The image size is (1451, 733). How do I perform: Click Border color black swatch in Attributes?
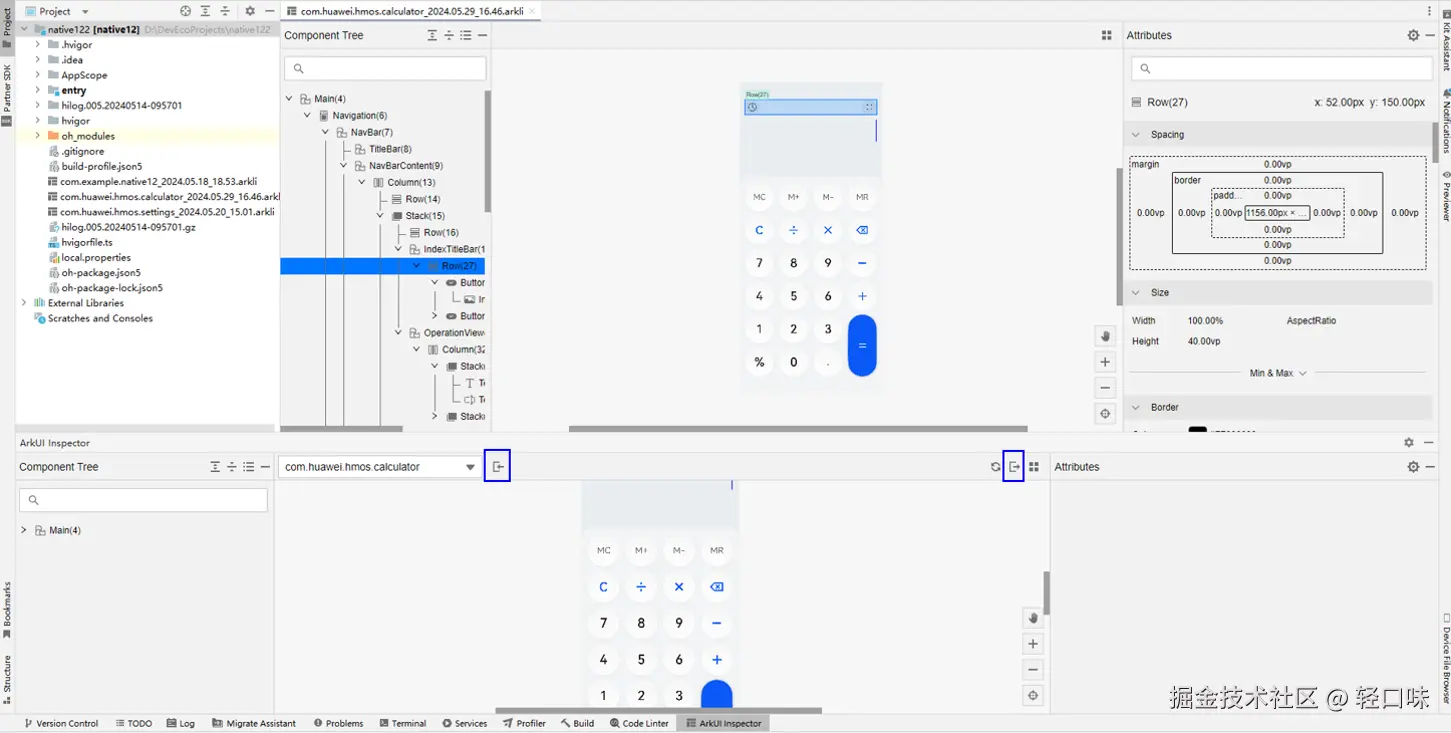[x=1198, y=431]
